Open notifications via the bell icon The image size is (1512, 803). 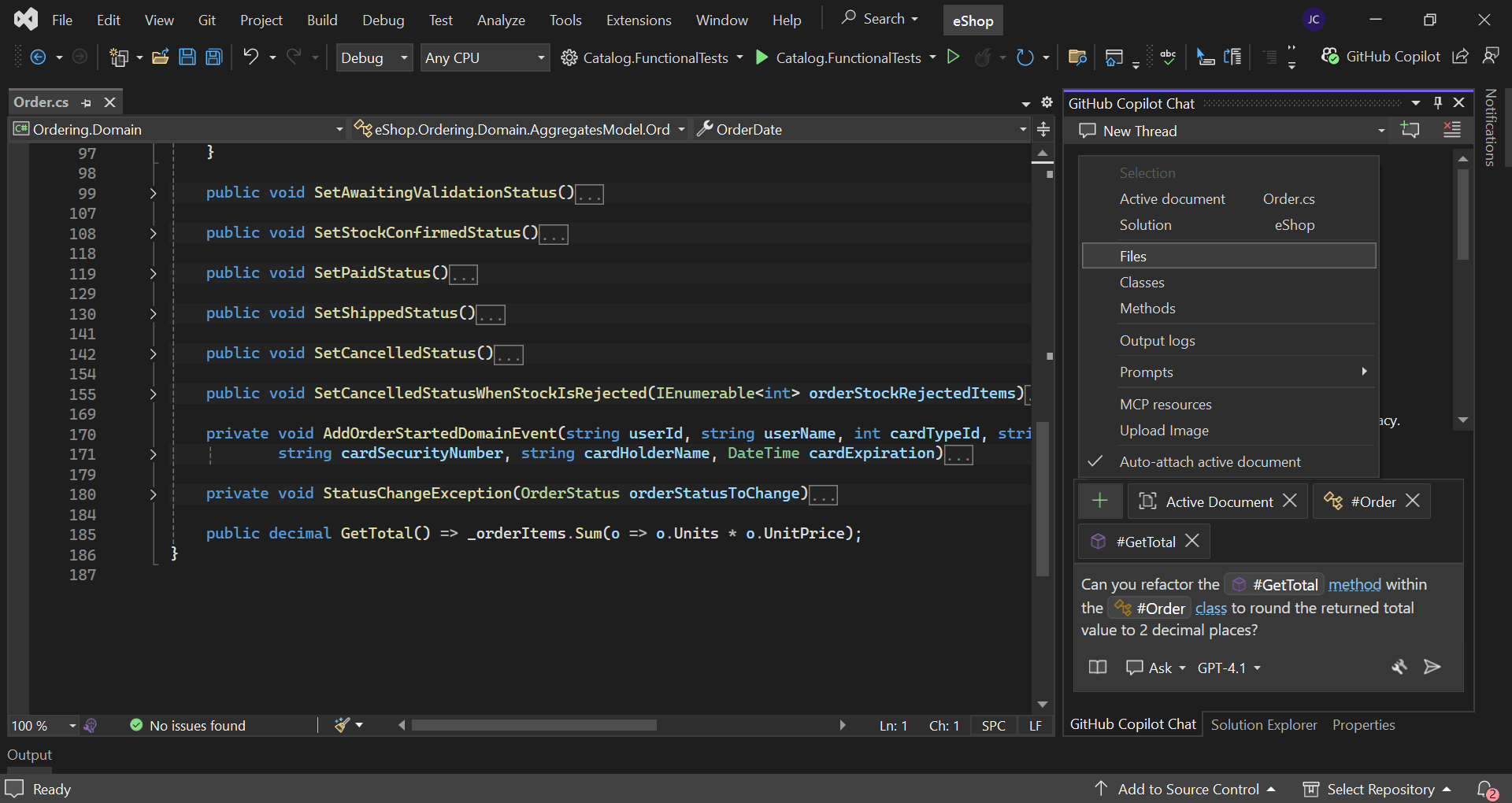pyautogui.click(x=1487, y=789)
